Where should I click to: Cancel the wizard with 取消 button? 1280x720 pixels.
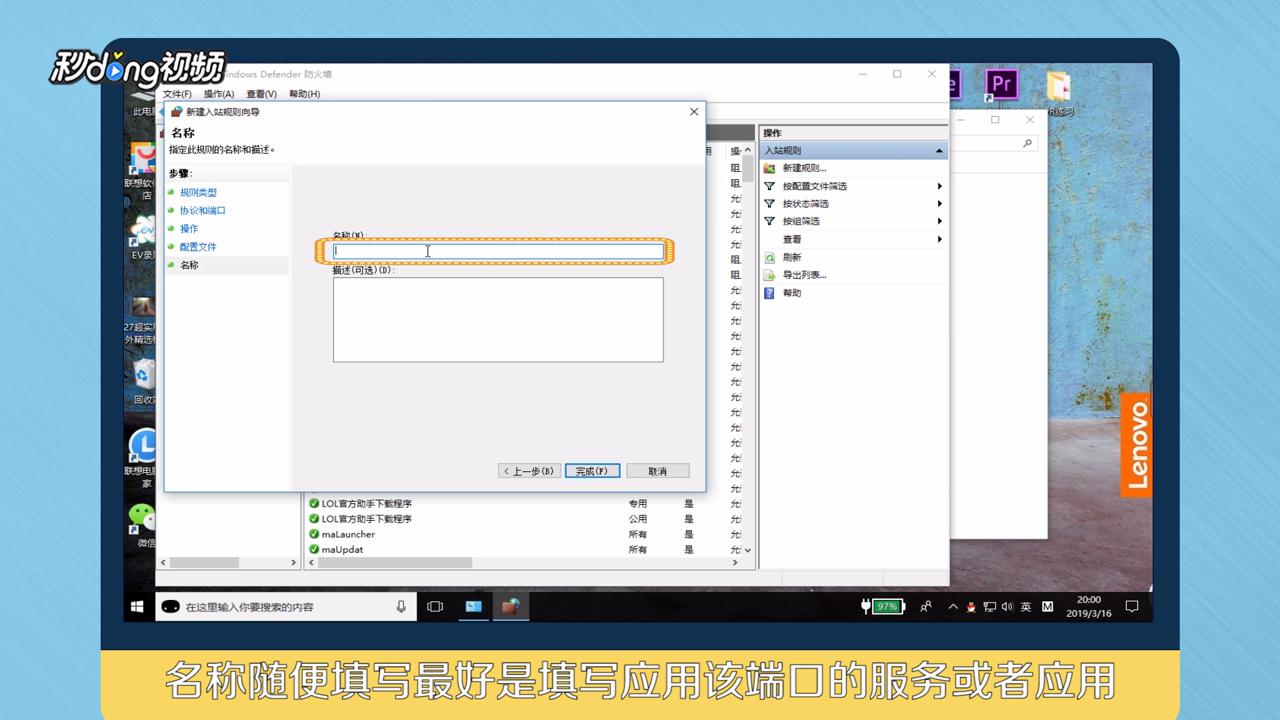pos(657,471)
